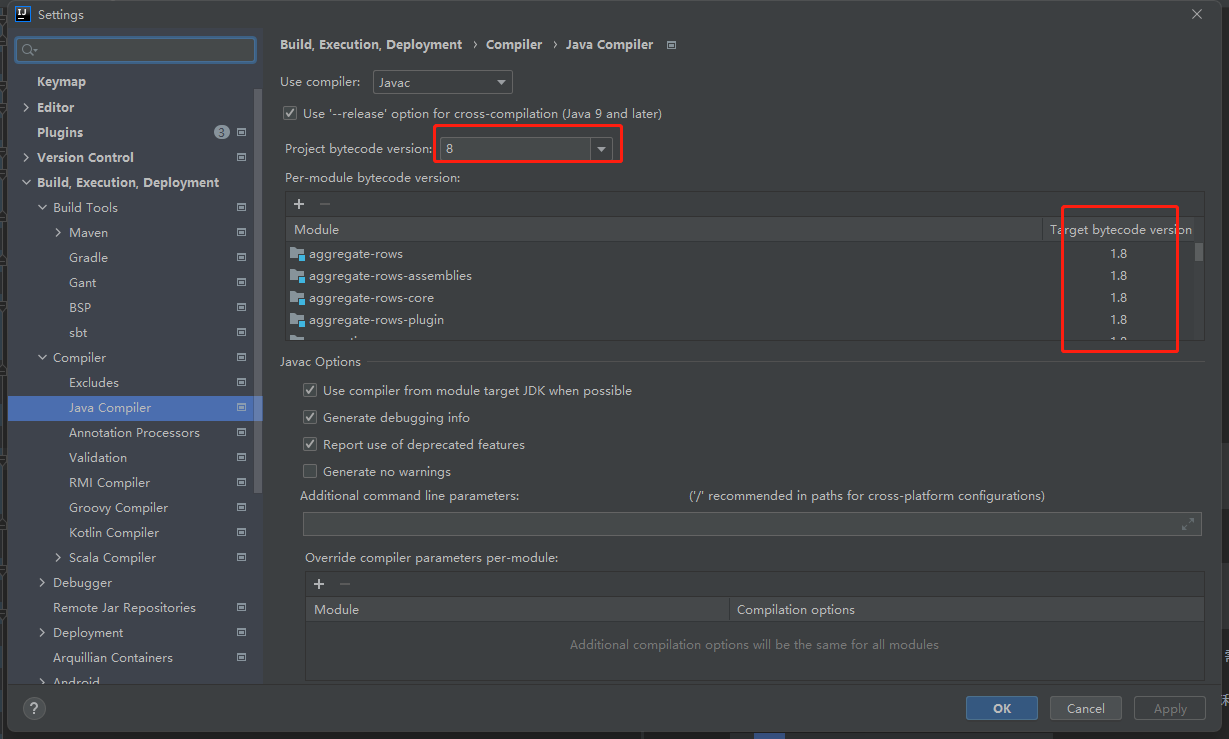Open Keymap settings page
Screen dimensions: 1229x739
(61, 82)
